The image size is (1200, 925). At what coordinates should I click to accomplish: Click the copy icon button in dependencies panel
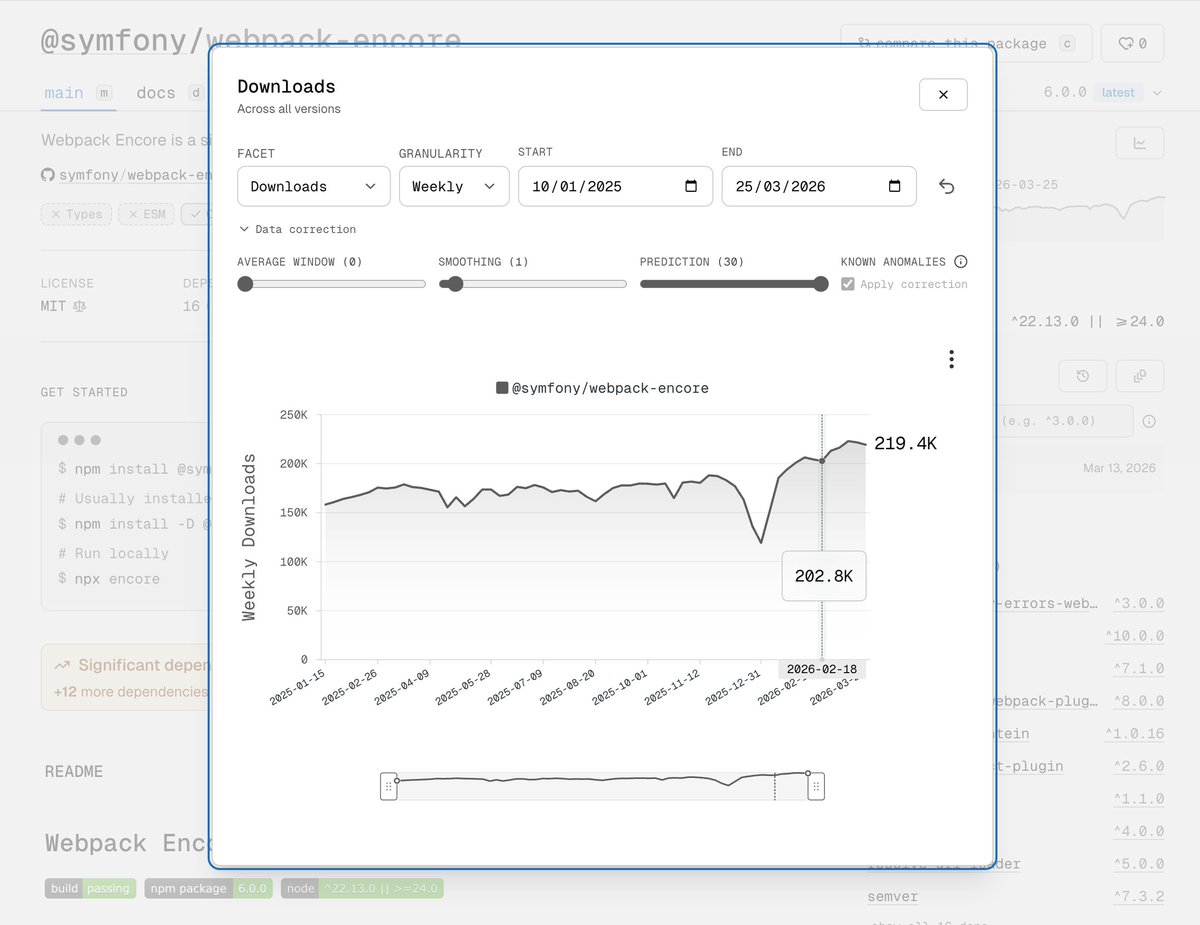point(1140,376)
